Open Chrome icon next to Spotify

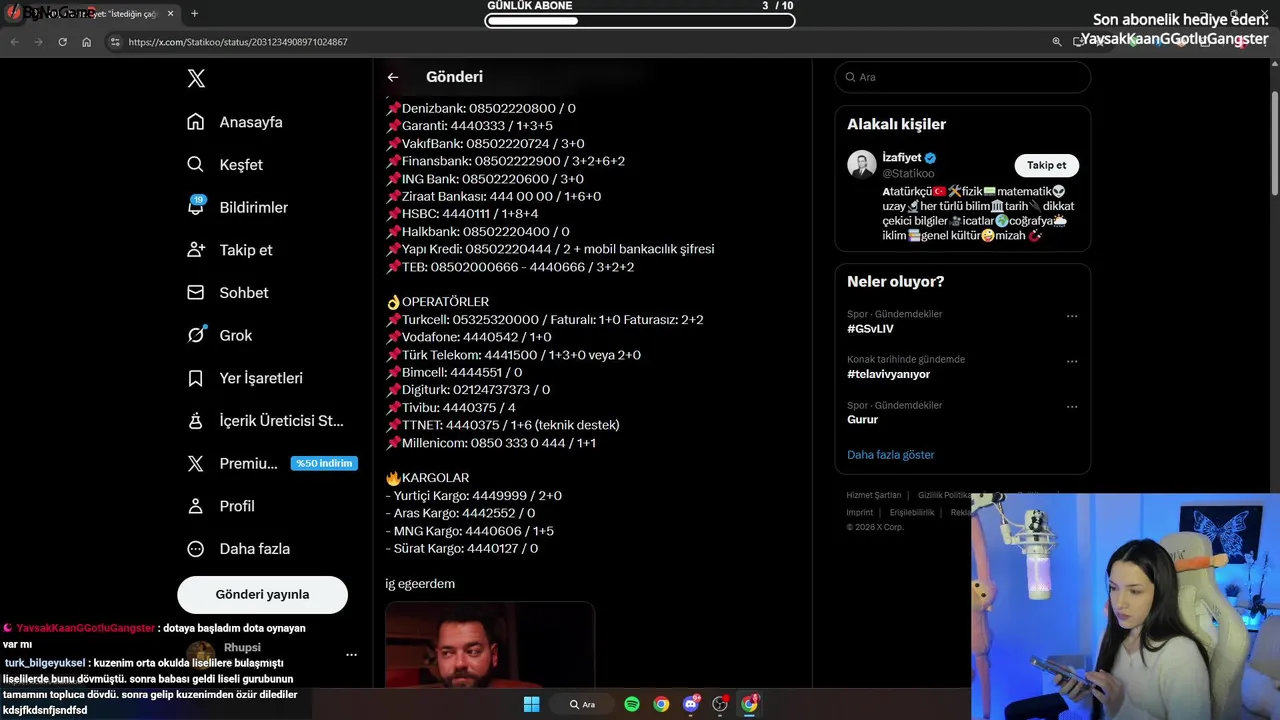[x=661, y=704]
